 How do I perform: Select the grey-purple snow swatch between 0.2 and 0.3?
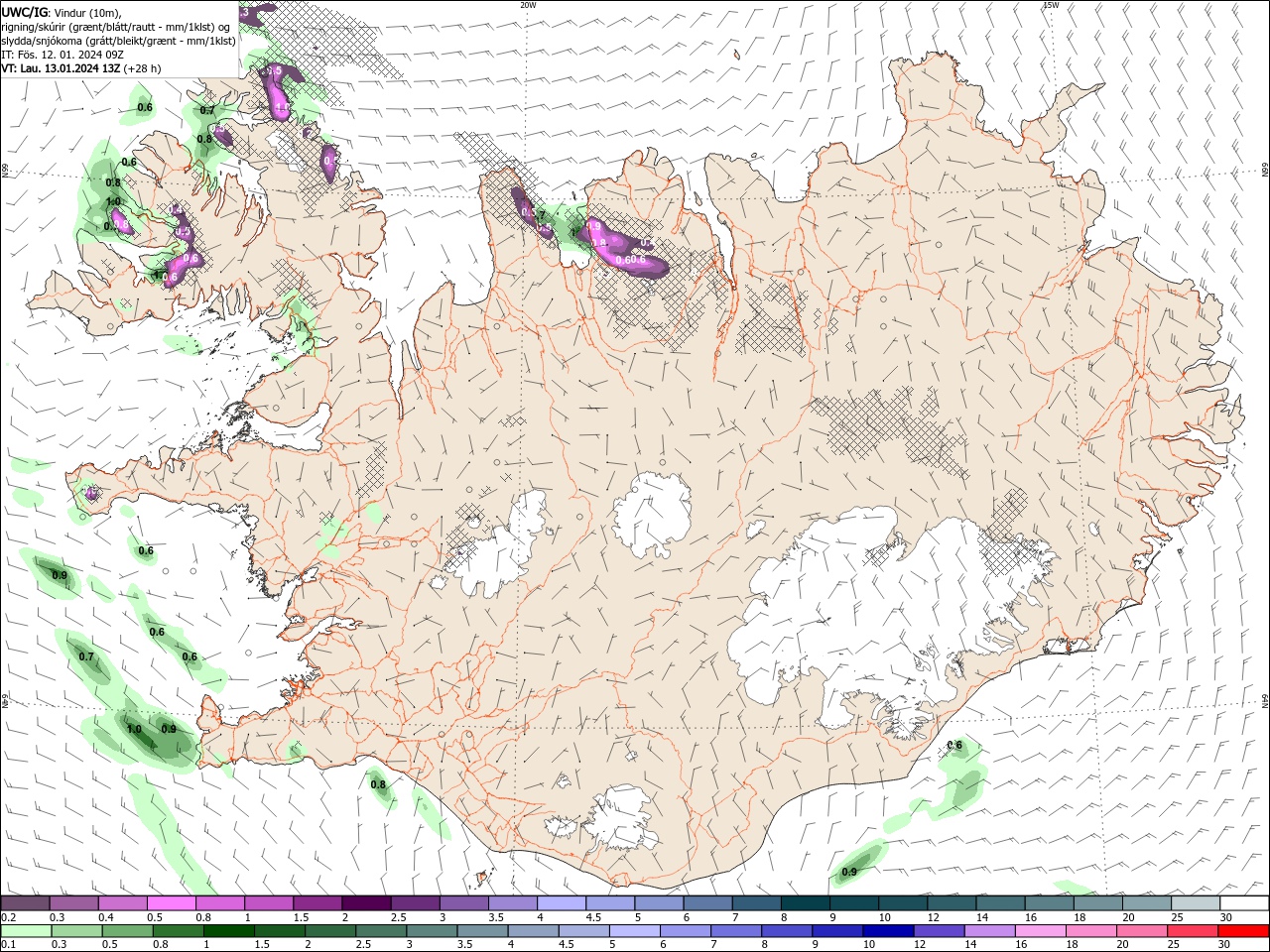[25, 903]
